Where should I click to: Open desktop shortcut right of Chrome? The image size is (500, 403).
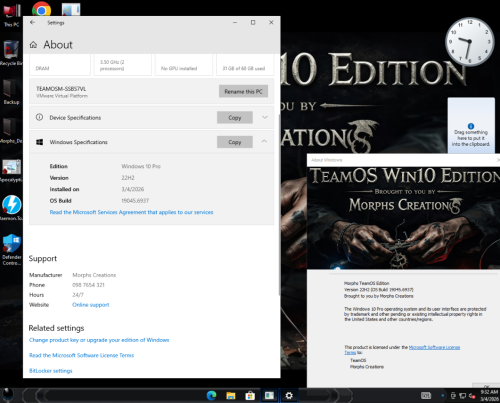point(71,9)
